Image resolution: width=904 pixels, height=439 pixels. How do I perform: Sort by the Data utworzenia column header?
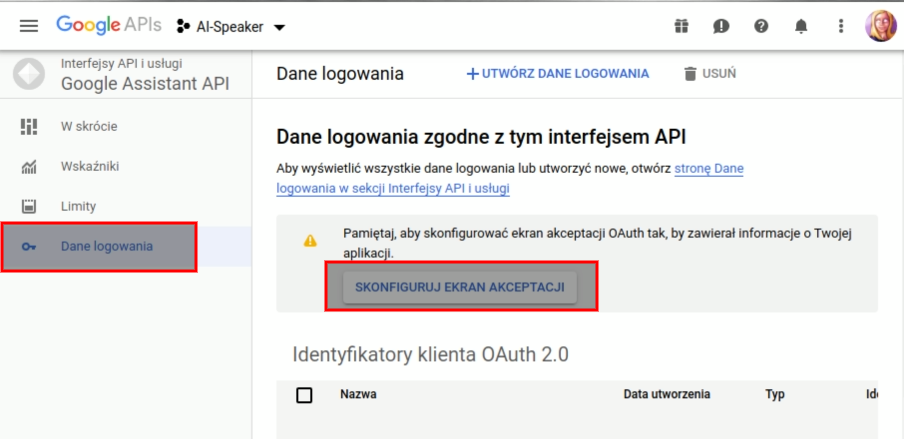(x=667, y=395)
